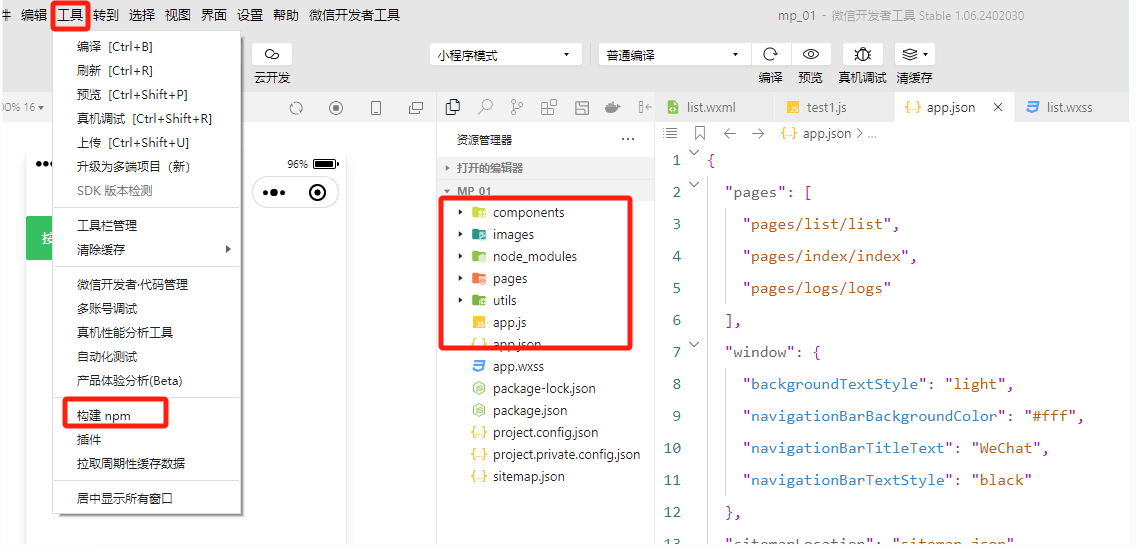The width and height of the screenshot is (1137, 546).
Task: Click the 真机调试 bug icon
Action: [863, 54]
